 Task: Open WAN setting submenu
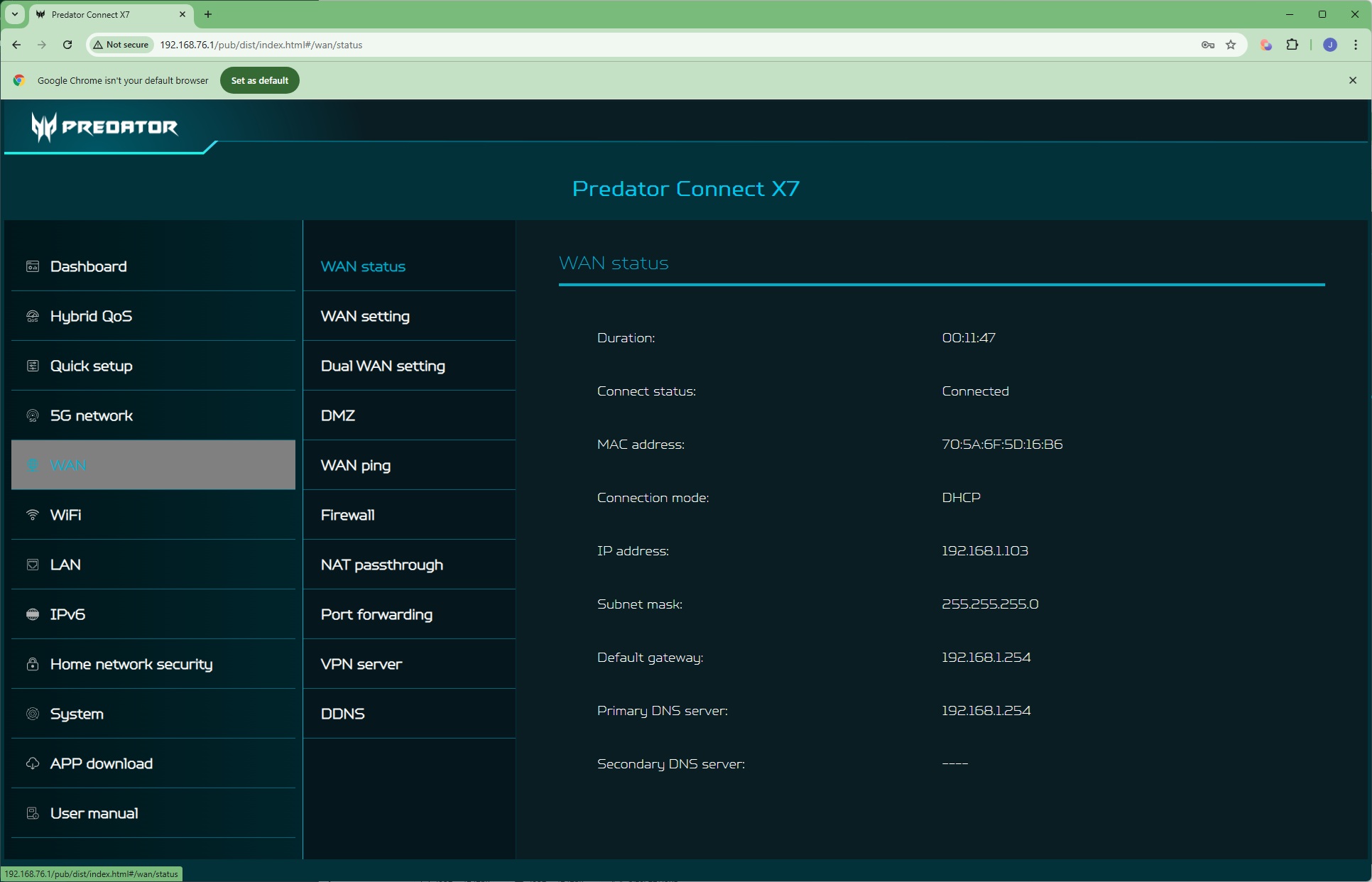coord(365,316)
